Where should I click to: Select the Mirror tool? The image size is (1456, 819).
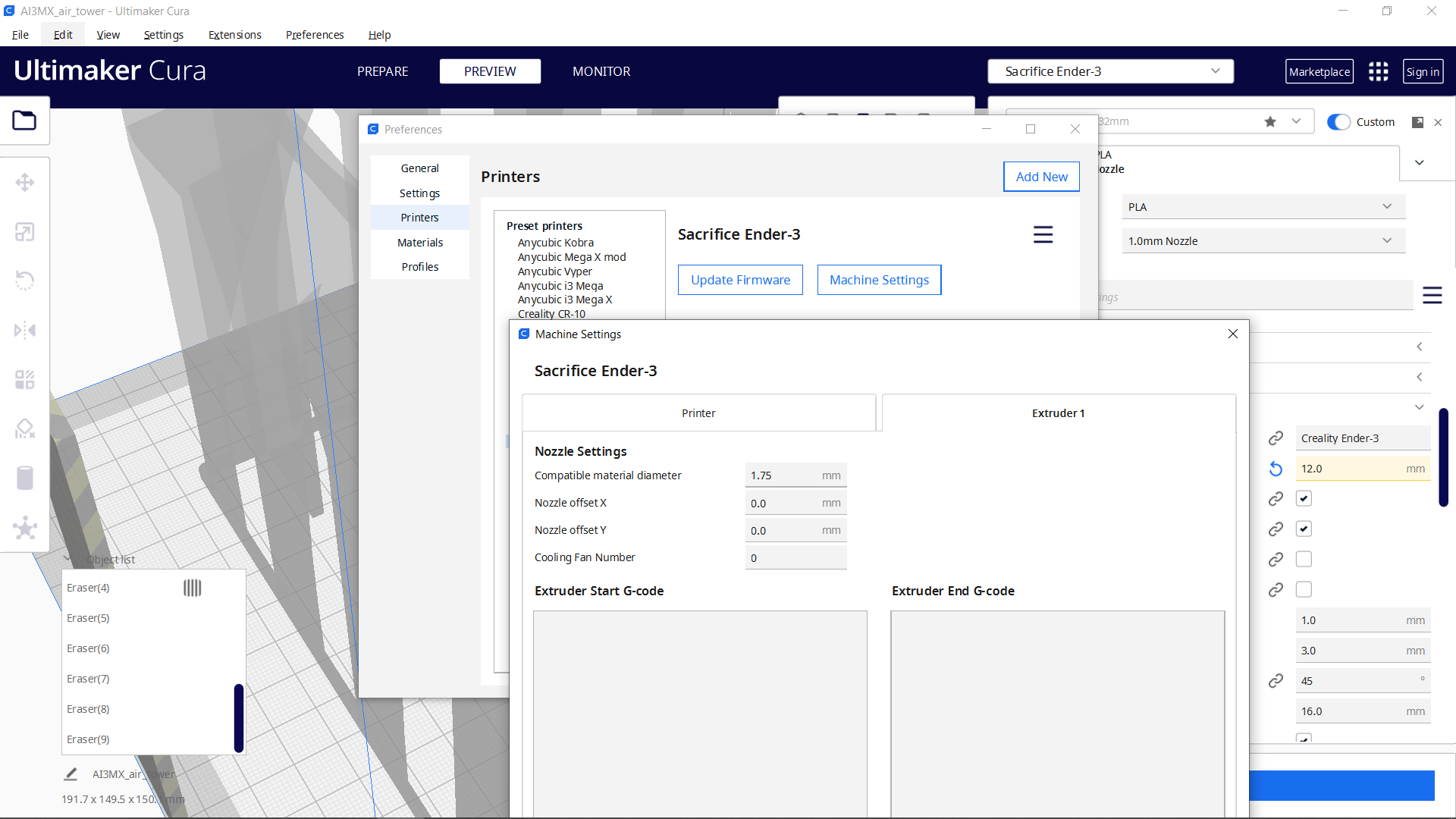pyautogui.click(x=25, y=330)
